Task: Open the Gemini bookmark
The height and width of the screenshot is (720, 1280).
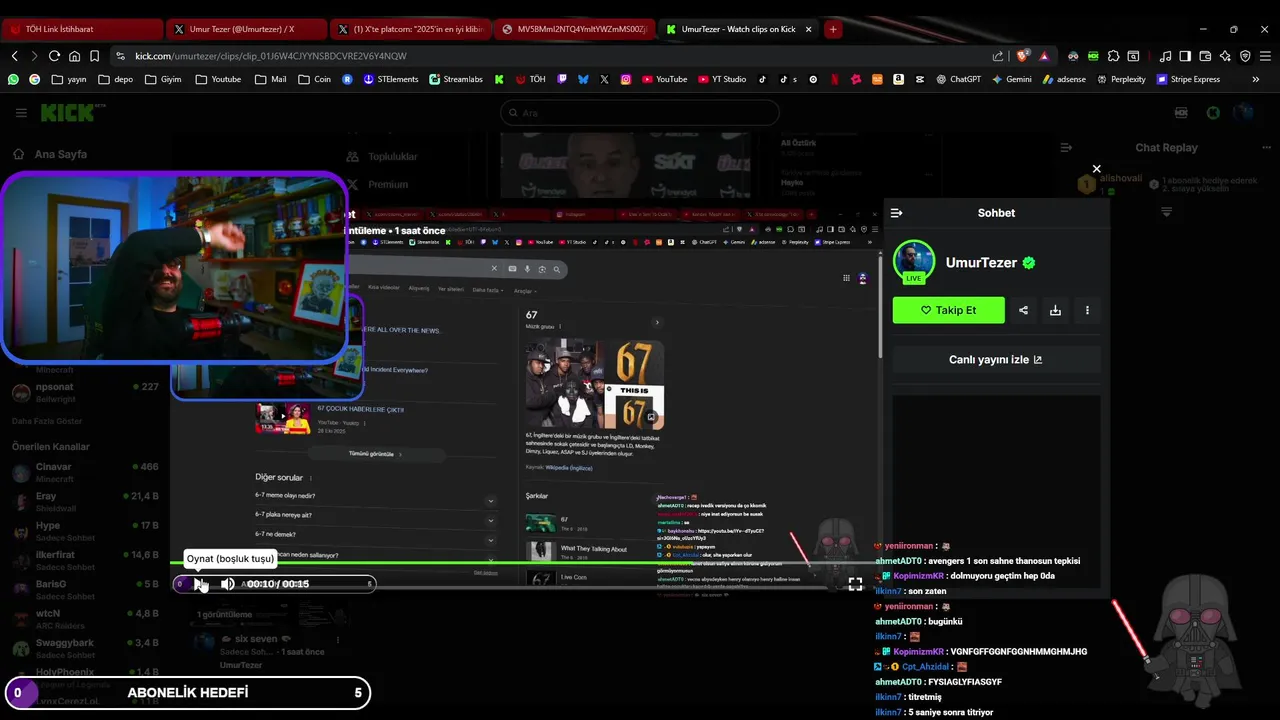Action: pos(1011,79)
